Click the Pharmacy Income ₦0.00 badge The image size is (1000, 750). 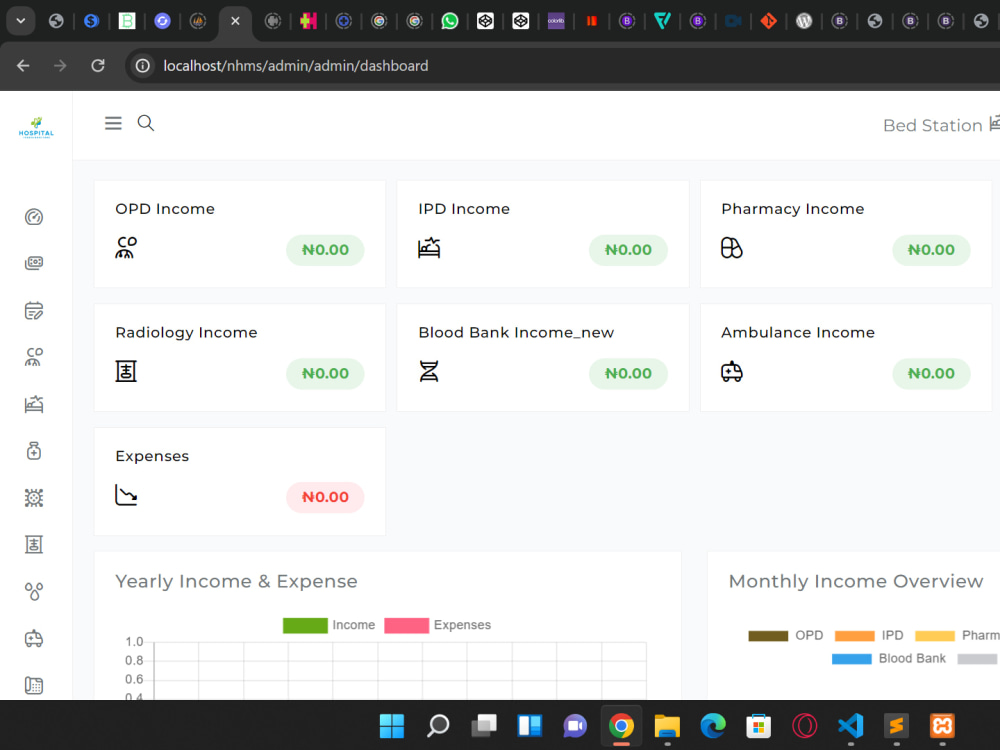click(x=931, y=250)
